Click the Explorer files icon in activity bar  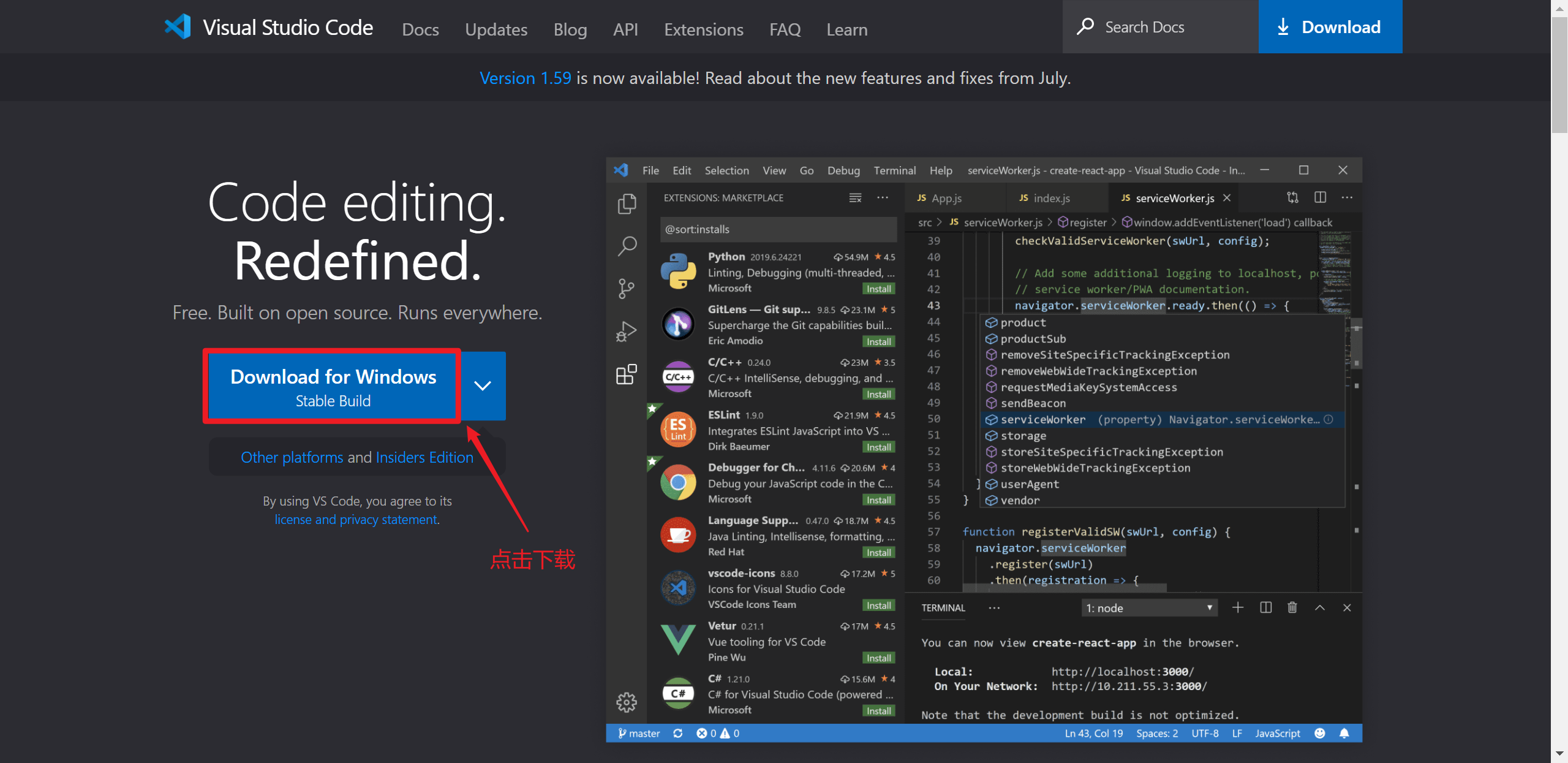(x=627, y=203)
